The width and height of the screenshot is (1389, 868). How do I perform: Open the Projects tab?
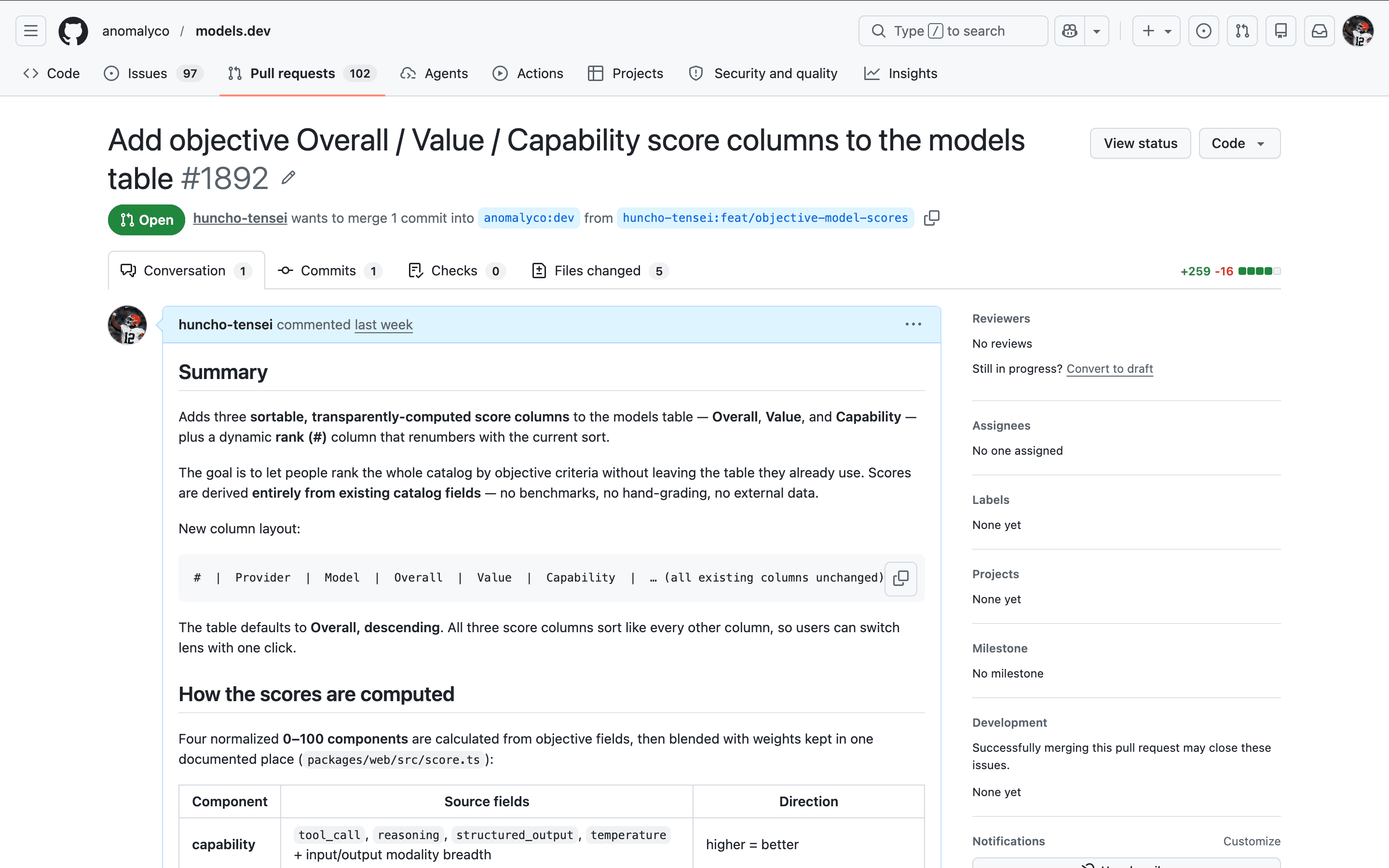[626, 73]
